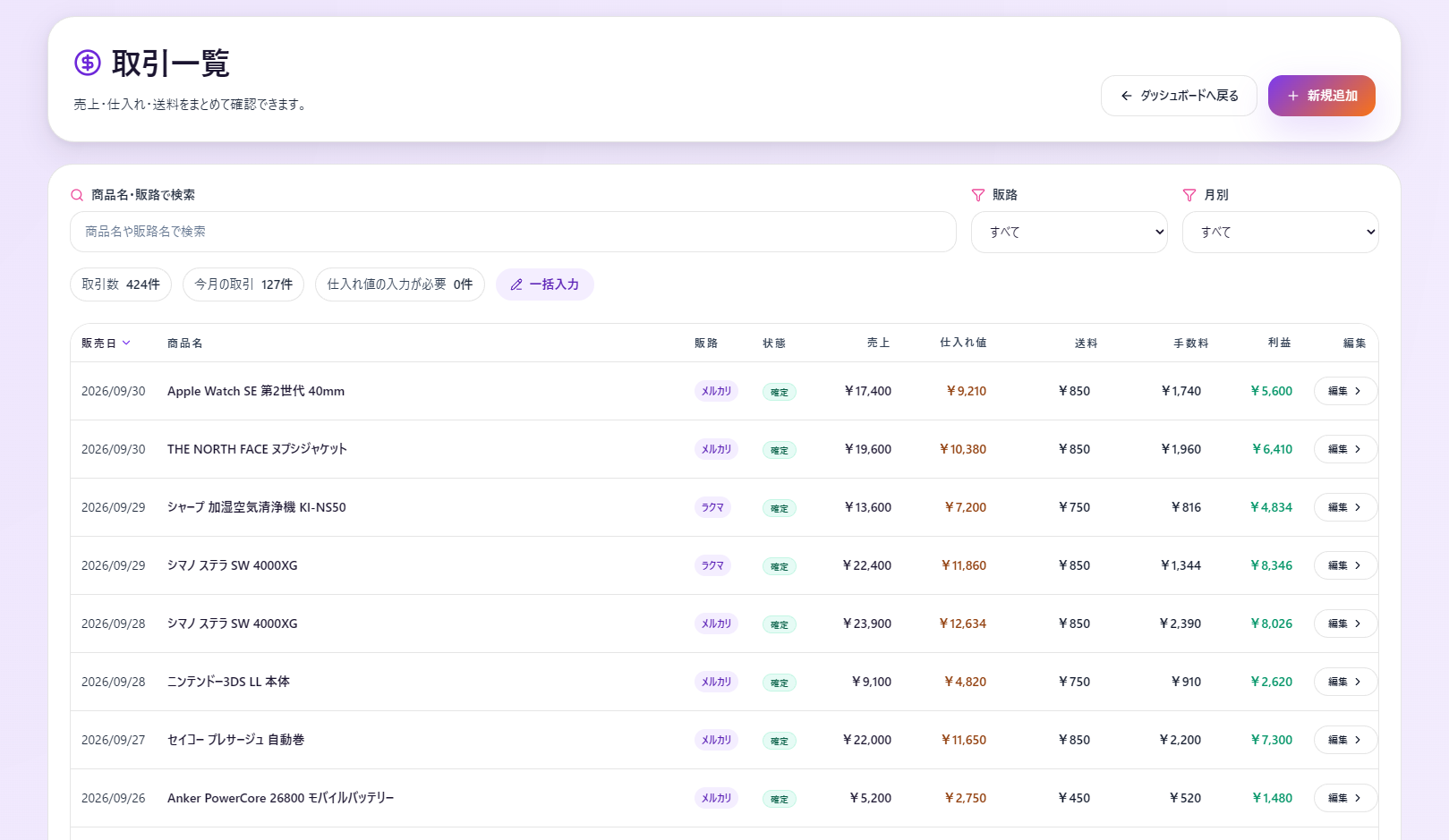Screen dimensions: 1449x840
Task: Click the magnifier icon next to 商品名・販路で検索
Action: [77, 195]
